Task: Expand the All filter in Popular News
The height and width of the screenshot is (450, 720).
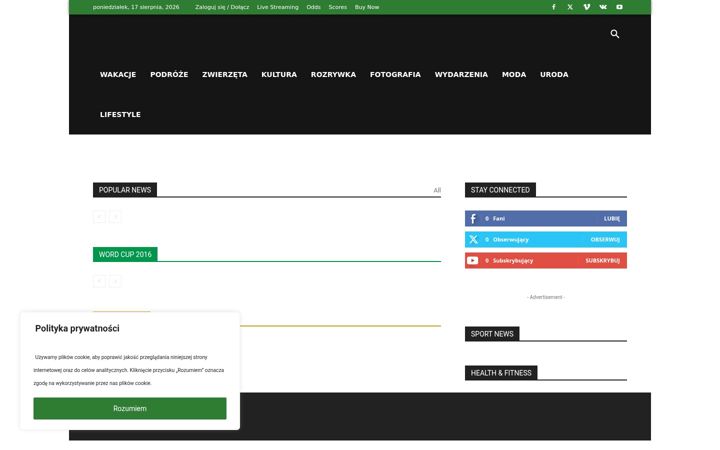Action: [x=437, y=190]
